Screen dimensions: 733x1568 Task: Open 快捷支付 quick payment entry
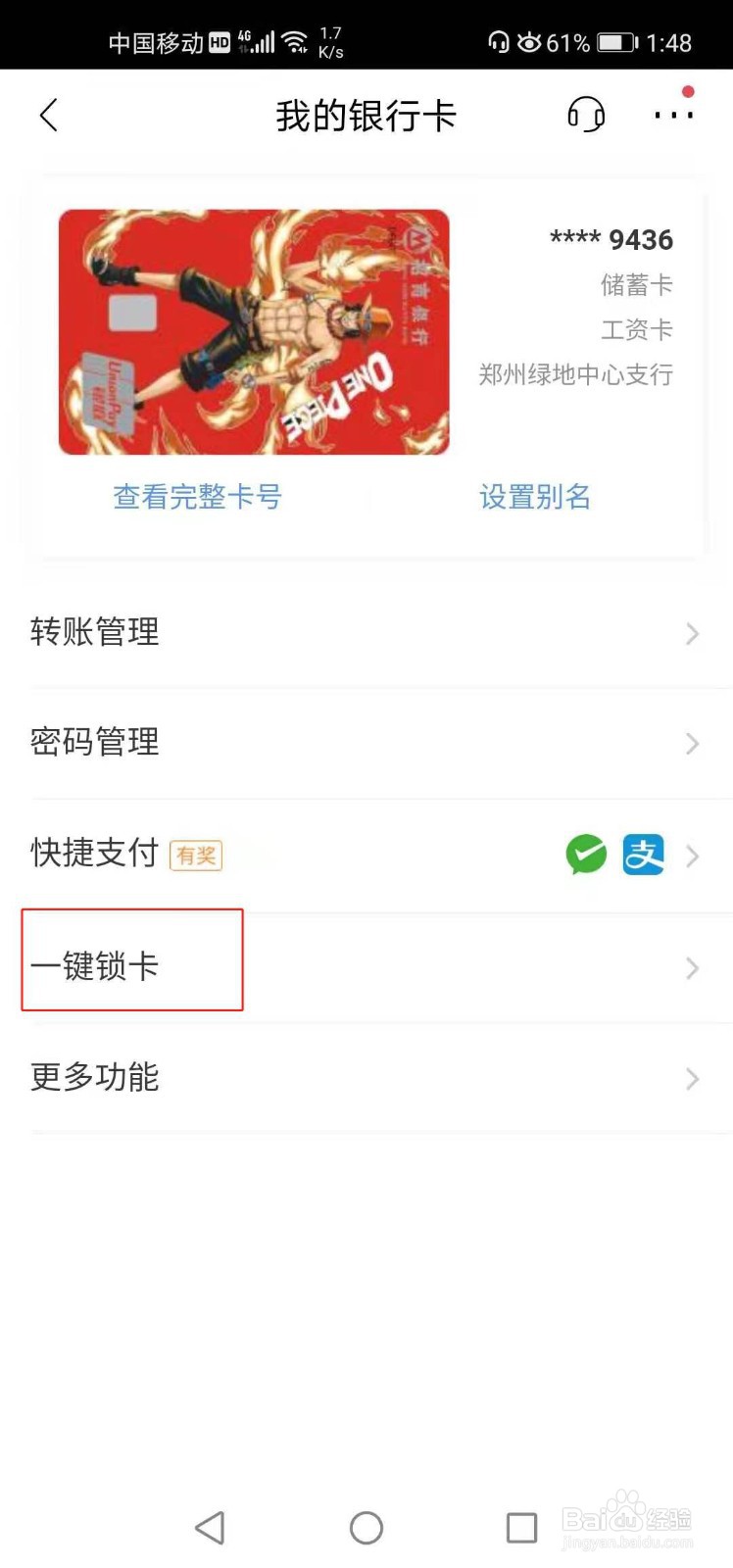[366, 855]
